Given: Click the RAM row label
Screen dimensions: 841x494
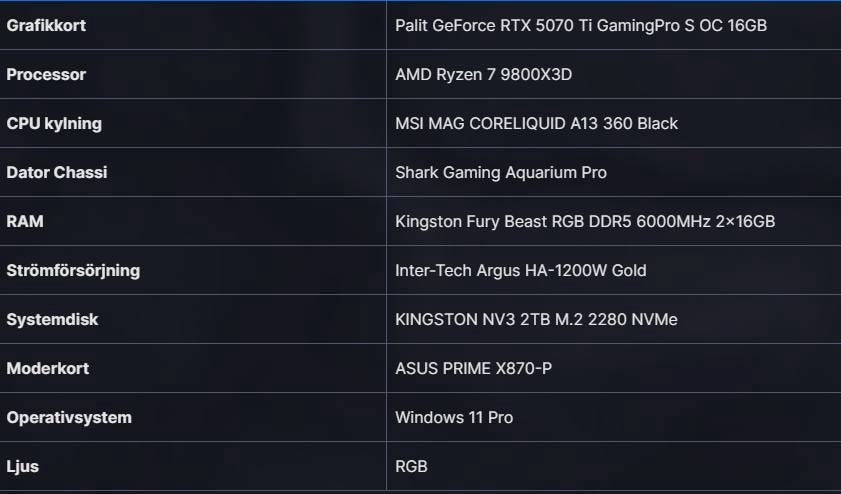Looking at the screenshot, I should (25, 222).
